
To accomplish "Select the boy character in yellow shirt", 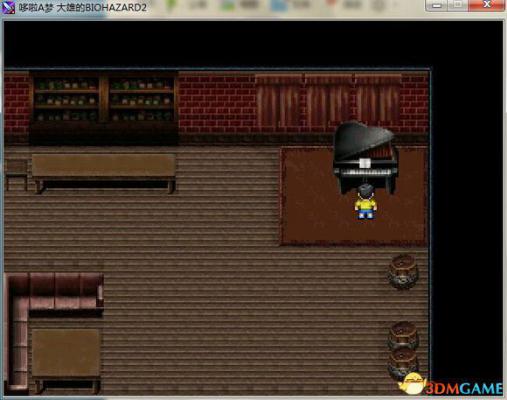I will [366, 202].
